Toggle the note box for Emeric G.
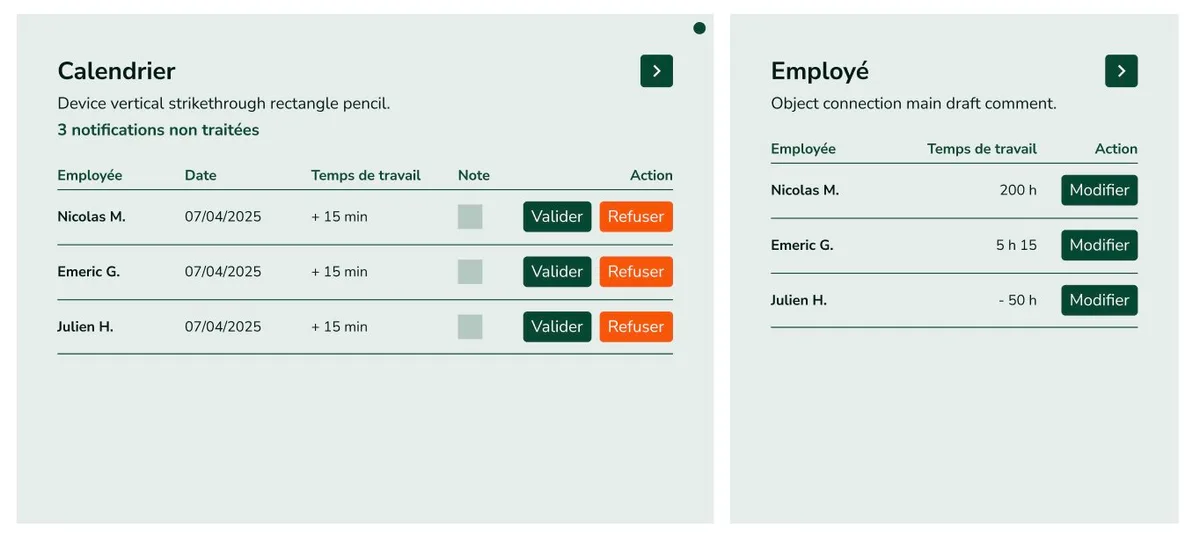1200x542 pixels. click(x=470, y=272)
